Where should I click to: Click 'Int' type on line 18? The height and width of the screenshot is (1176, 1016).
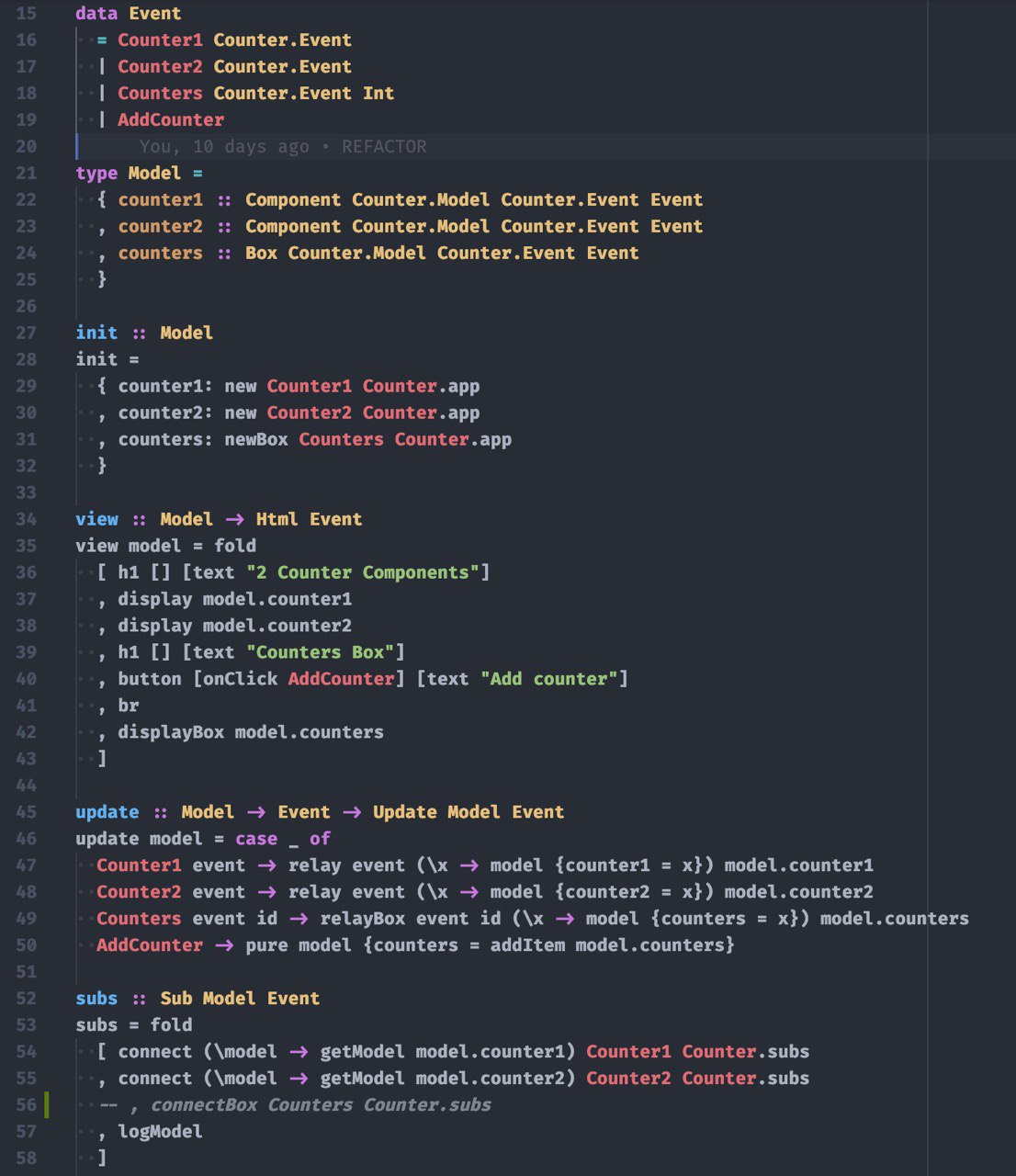(x=378, y=94)
